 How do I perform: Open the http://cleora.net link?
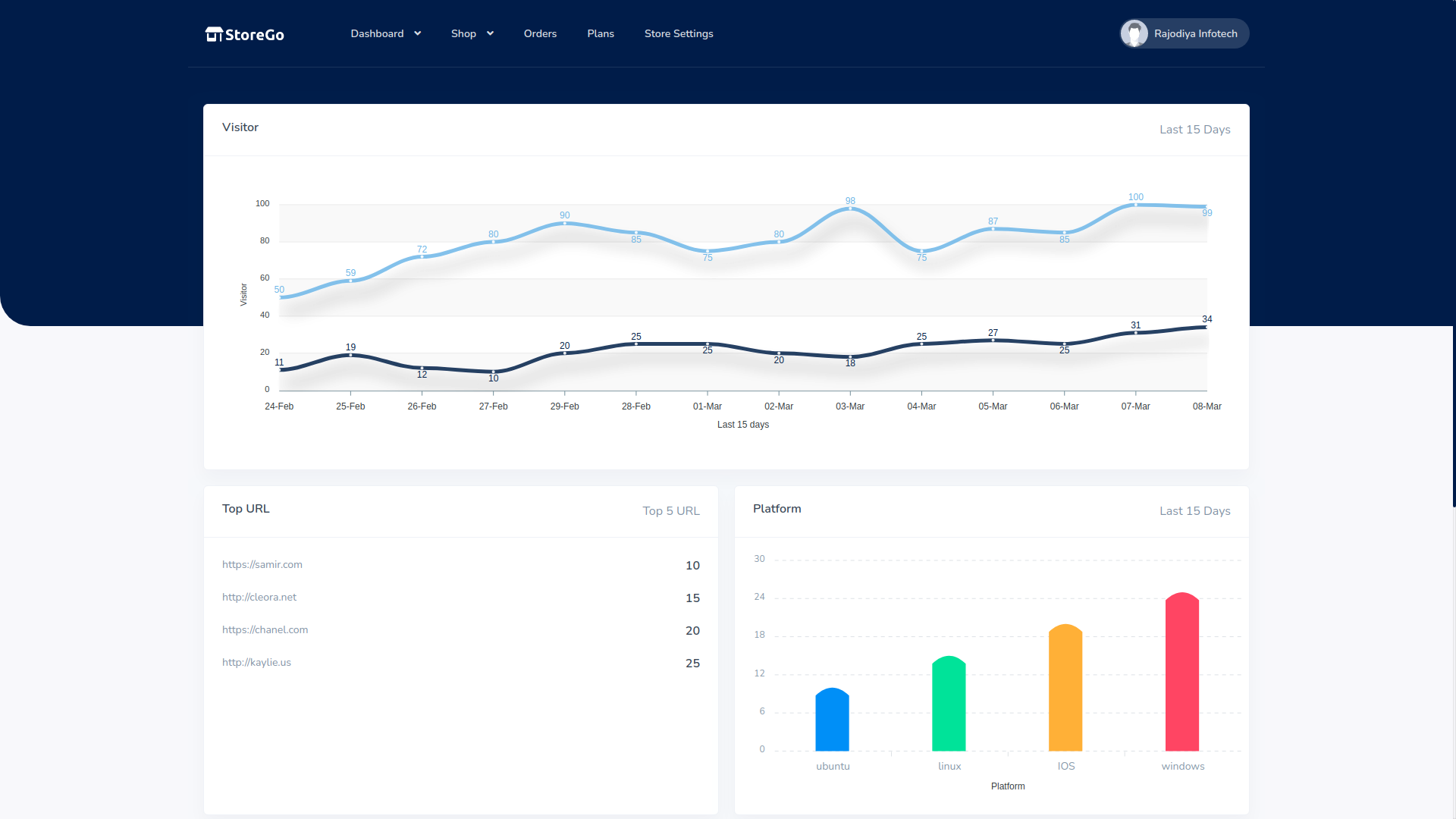(x=259, y=597)
